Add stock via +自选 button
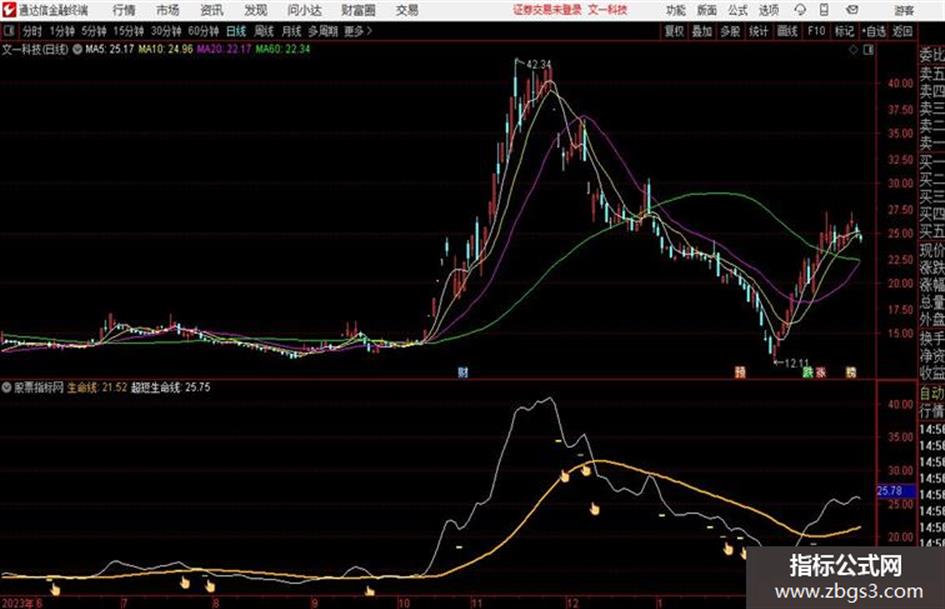 point(874,31)
